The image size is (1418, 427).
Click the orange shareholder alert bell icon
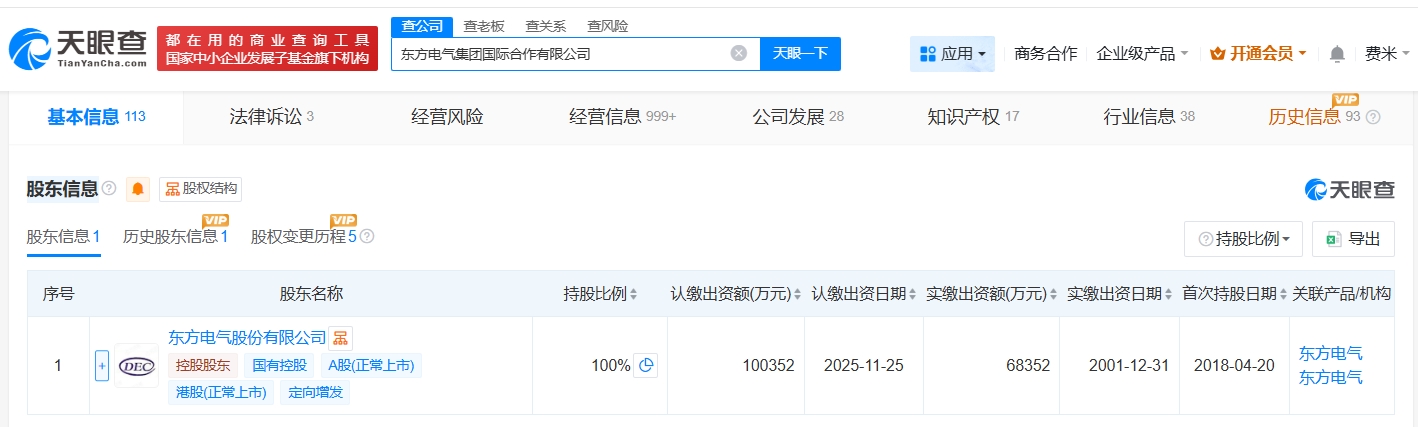pos(138,190)
